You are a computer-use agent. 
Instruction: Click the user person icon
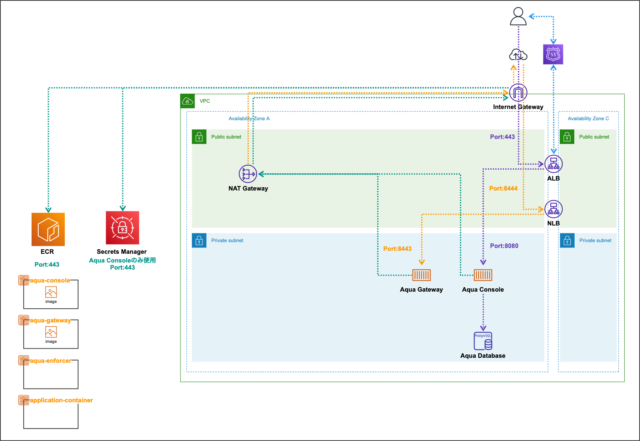(x=518, y=16)
